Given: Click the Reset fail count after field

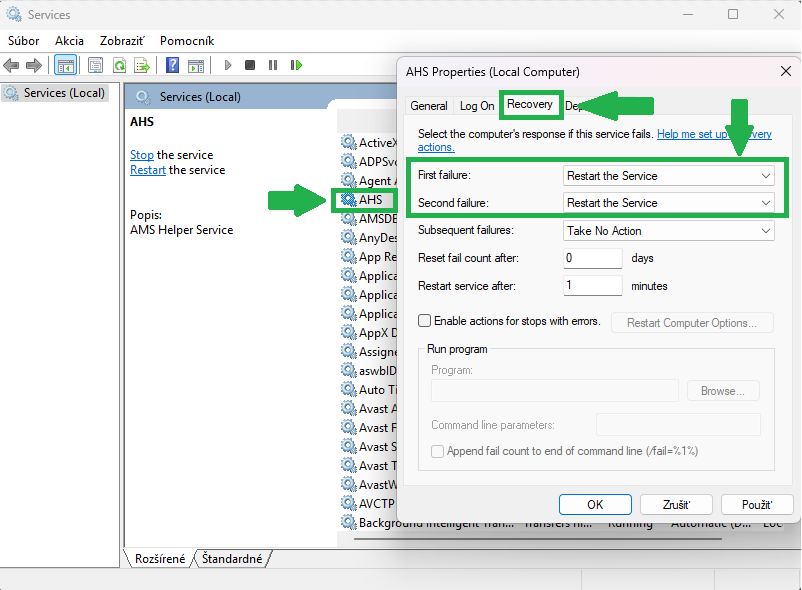Looking at the screenshot, I should (593, 258).
